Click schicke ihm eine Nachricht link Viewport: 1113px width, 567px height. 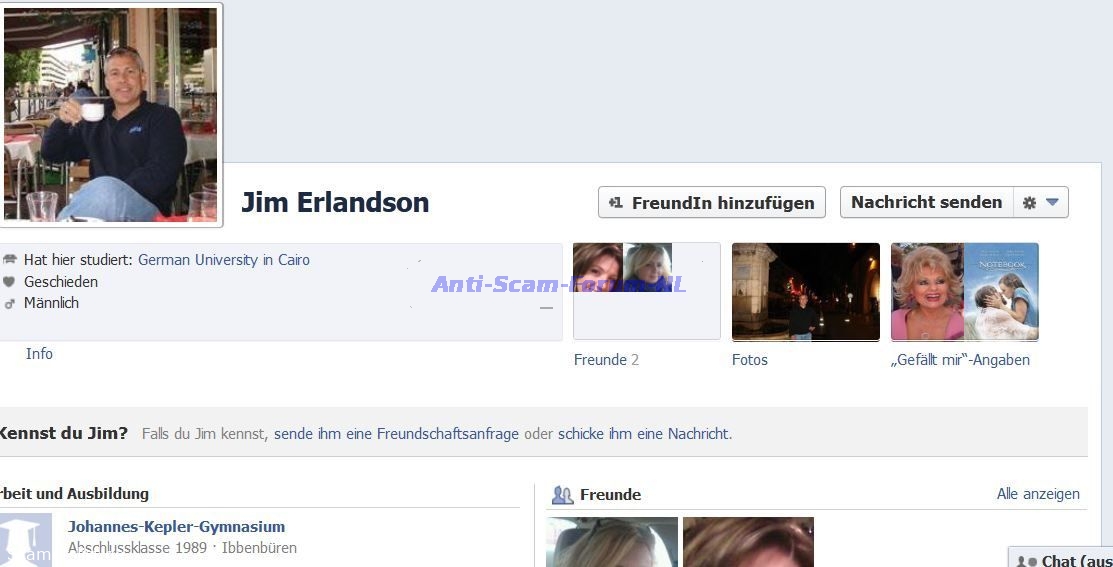pos(644,434)
